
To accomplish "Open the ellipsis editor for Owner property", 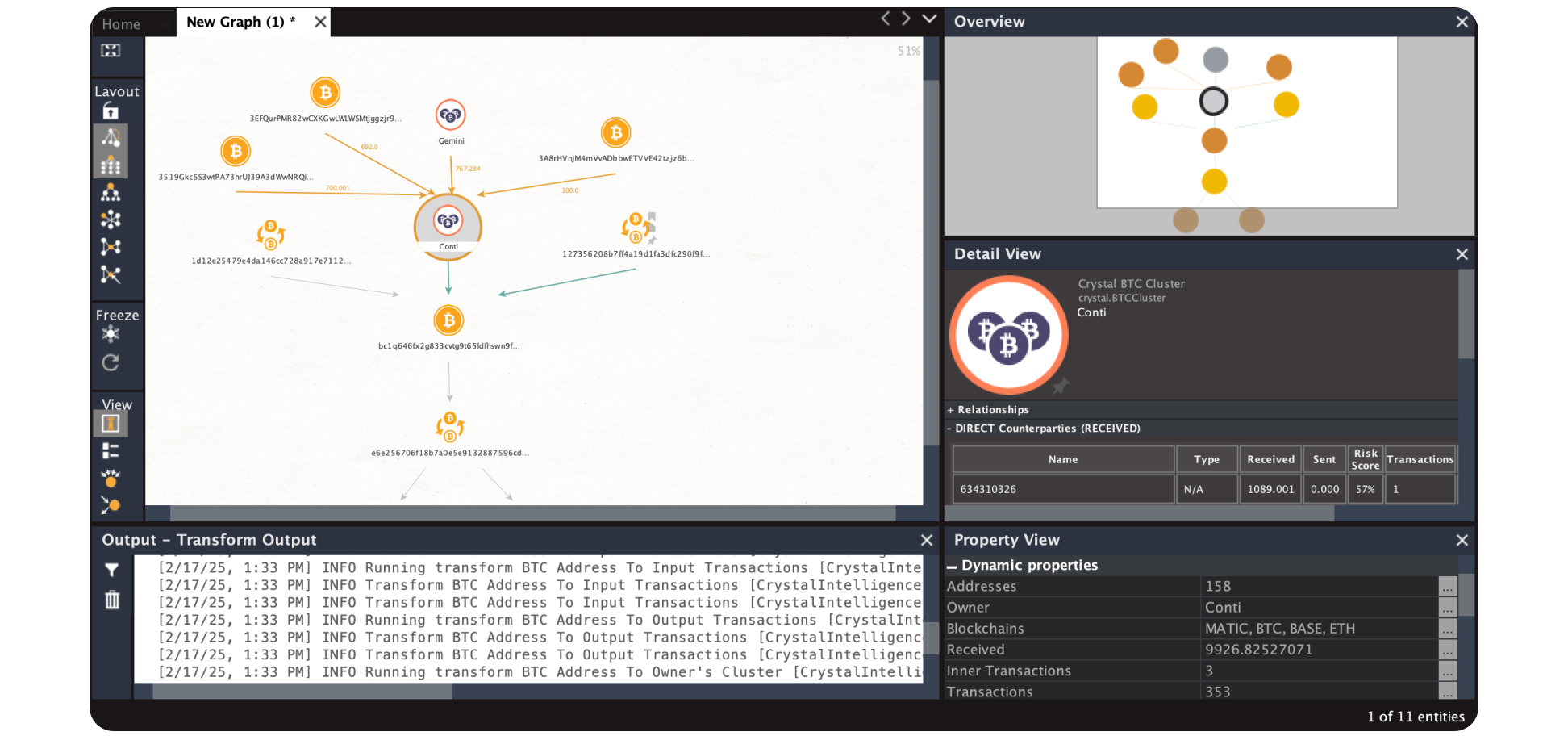I will tap(1448, 608).
